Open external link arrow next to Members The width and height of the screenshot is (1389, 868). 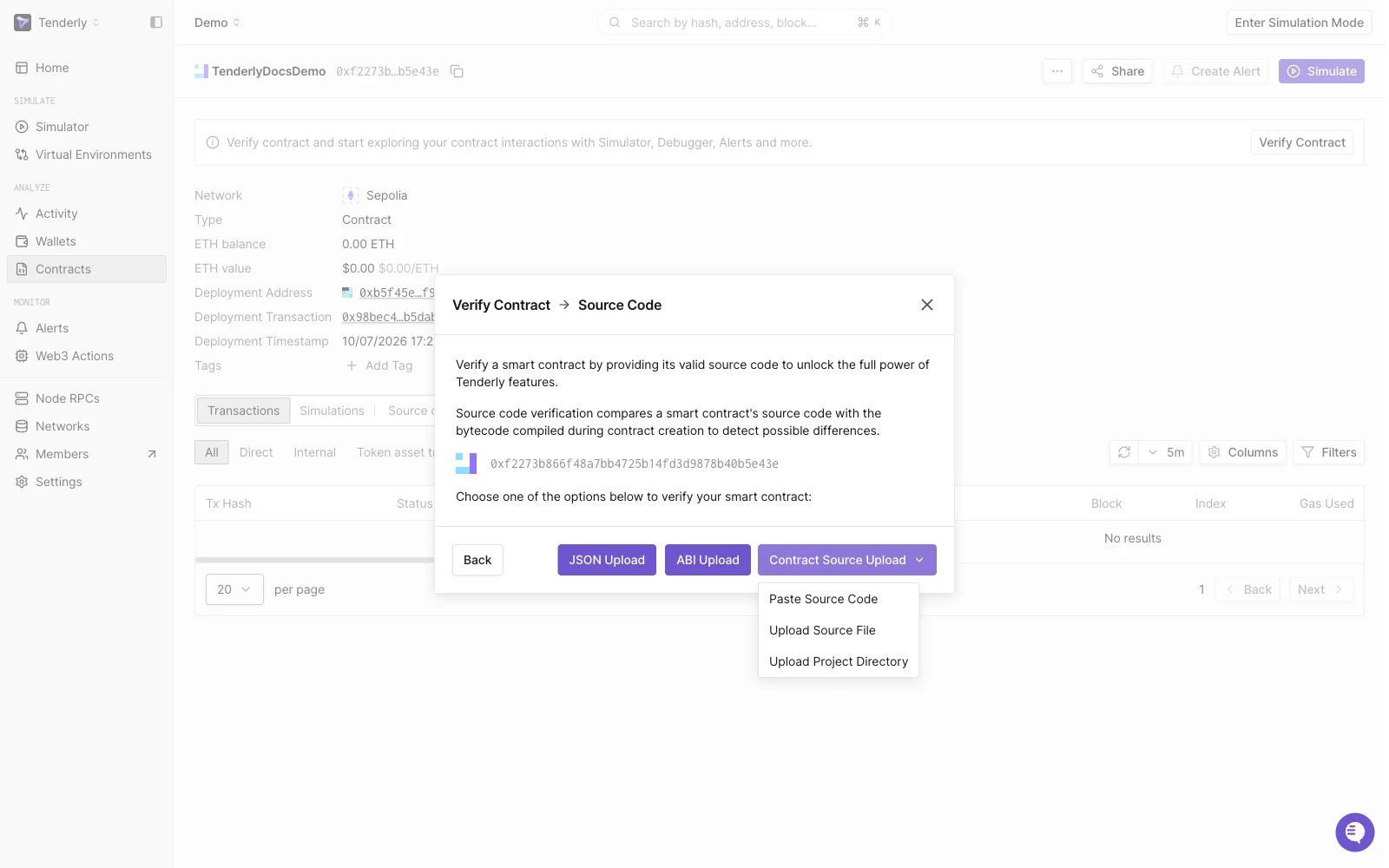152,454
